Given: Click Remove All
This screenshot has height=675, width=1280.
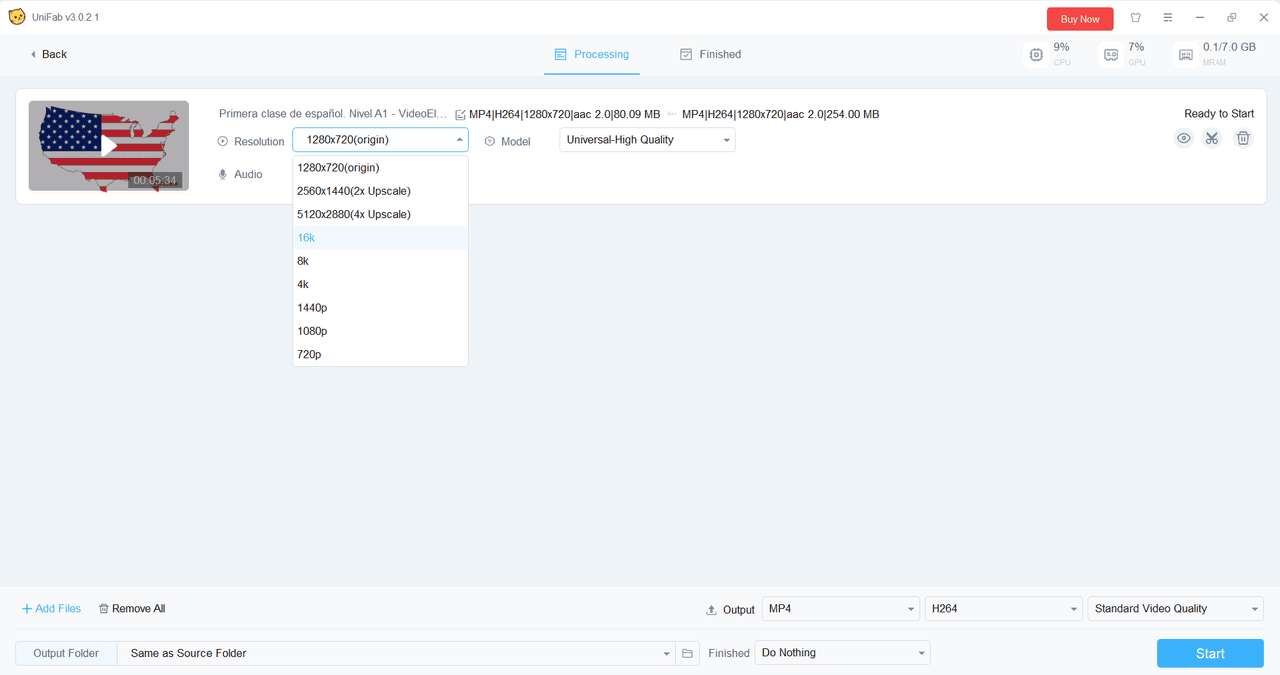Looking at the screenshot, I should click(x=132, y=609).
